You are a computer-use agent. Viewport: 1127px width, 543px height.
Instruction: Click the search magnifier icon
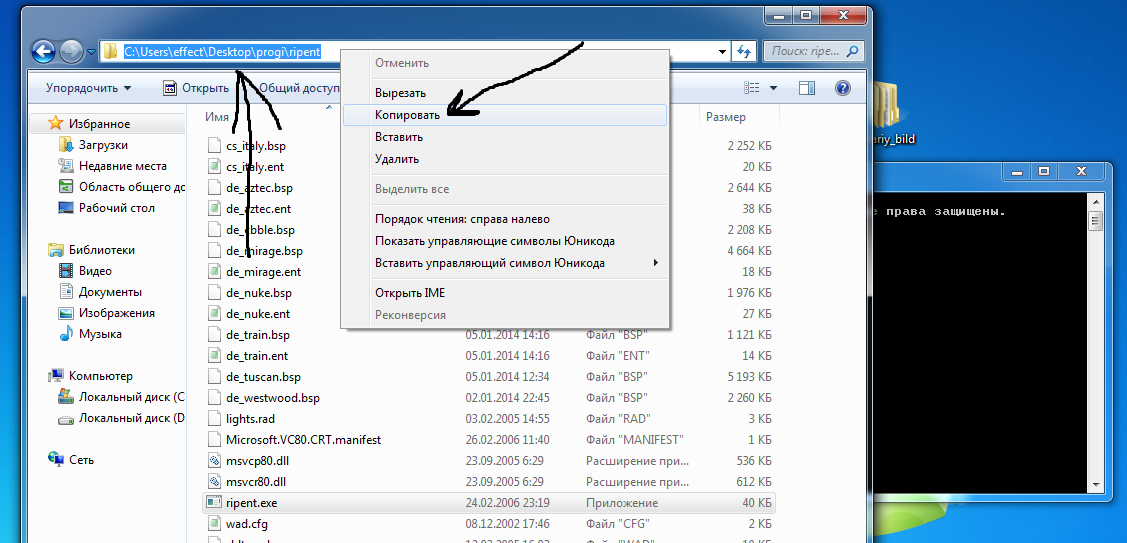click(852, 52)
